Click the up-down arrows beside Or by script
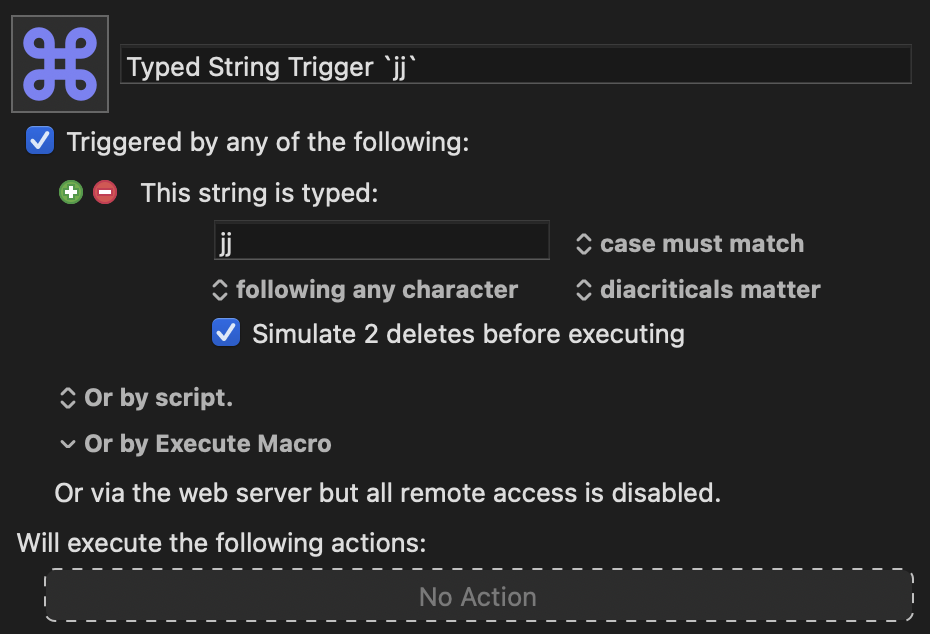This screenshot has height=634, width=930. click(x=68, y=398)
